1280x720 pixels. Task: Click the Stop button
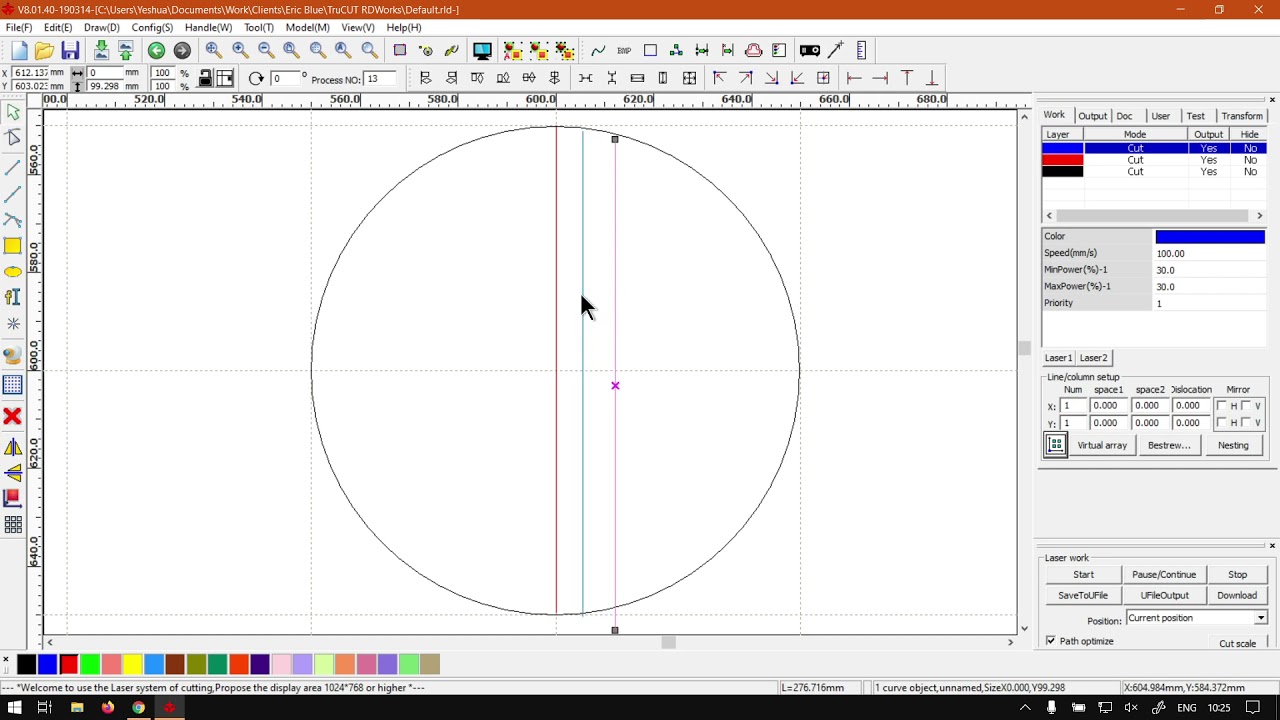(1237, 575)
